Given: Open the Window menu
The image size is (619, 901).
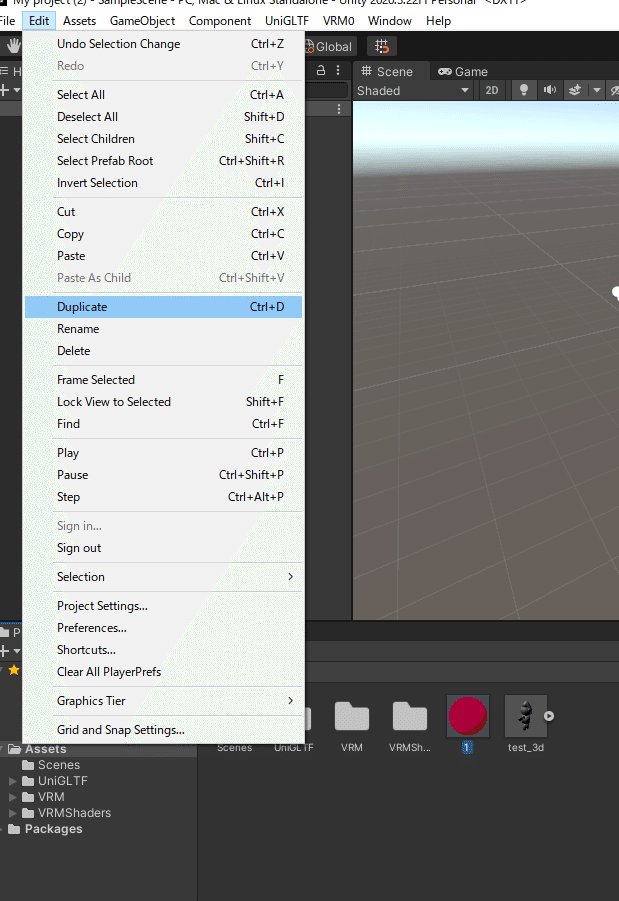Looking at the screenshot, I should click(x=390, y=21).
